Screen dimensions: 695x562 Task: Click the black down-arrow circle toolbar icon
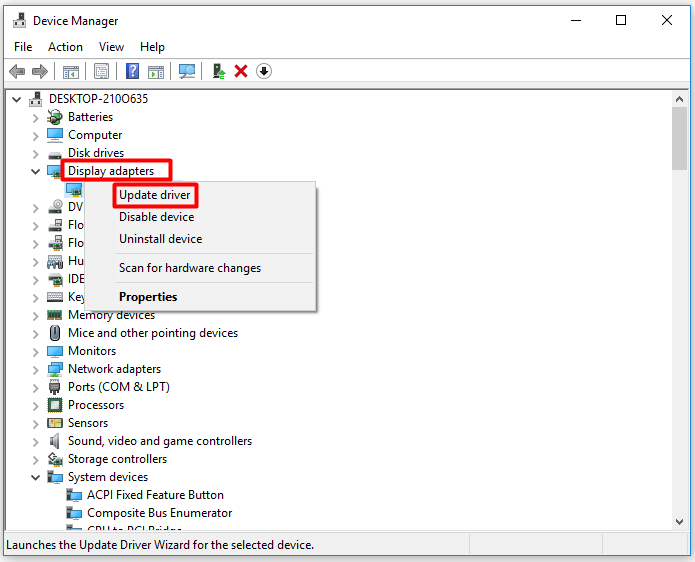(264, 71)
